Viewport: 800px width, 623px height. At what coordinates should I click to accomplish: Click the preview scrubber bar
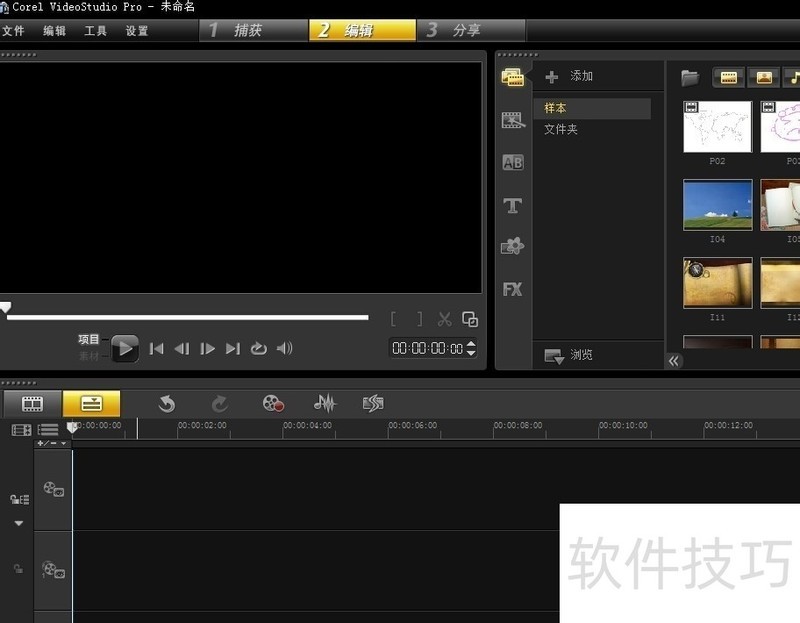point(188,317)
